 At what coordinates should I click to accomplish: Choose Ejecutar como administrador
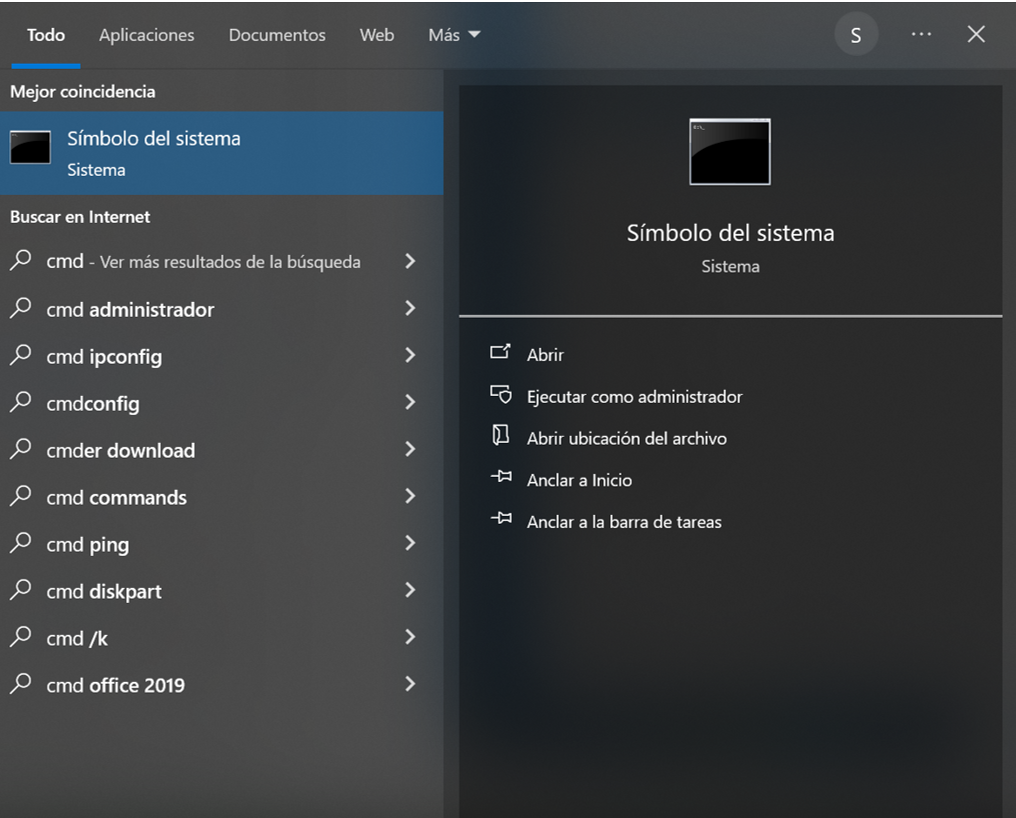tap(634, 397)
